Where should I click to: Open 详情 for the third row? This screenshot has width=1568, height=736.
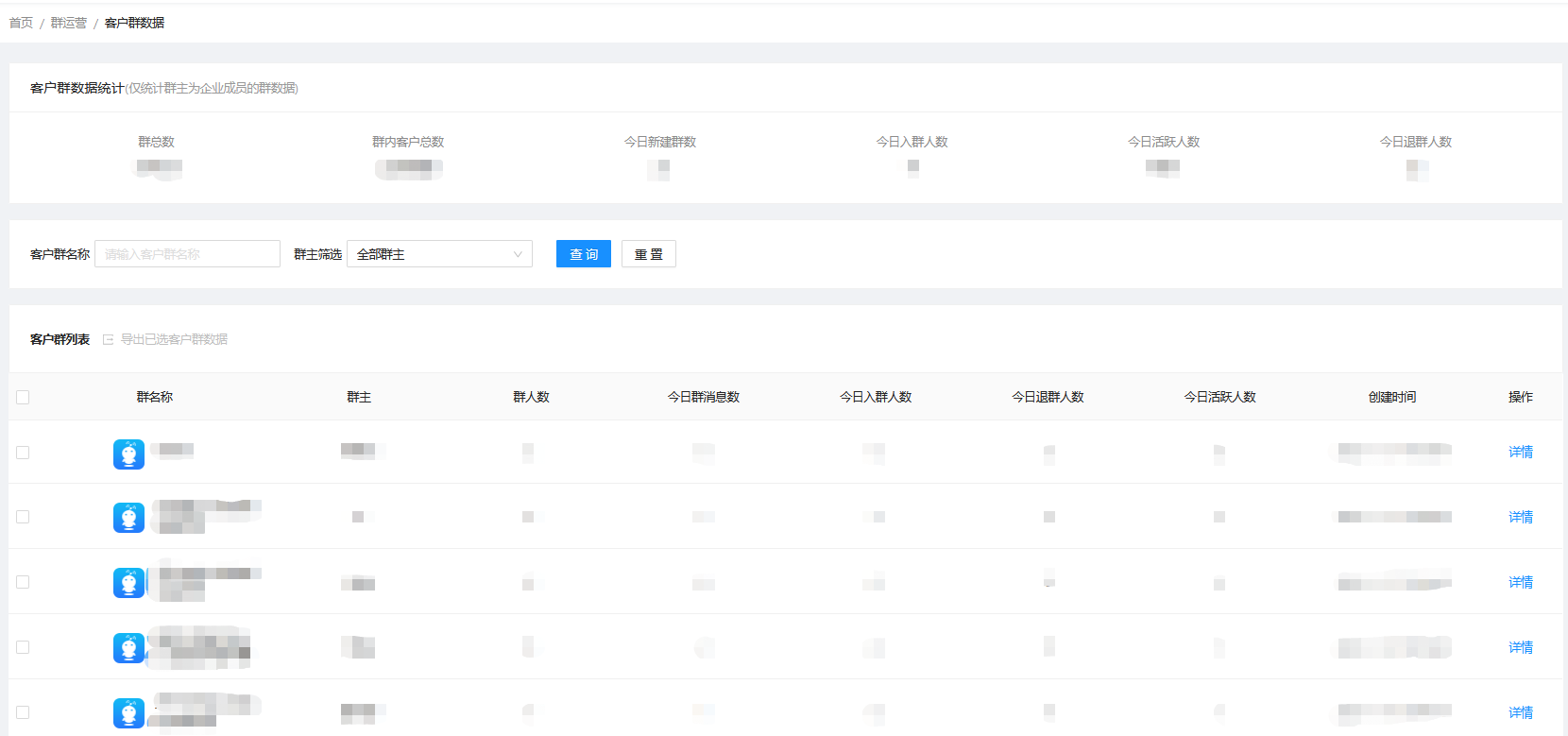coord(1521,582)
